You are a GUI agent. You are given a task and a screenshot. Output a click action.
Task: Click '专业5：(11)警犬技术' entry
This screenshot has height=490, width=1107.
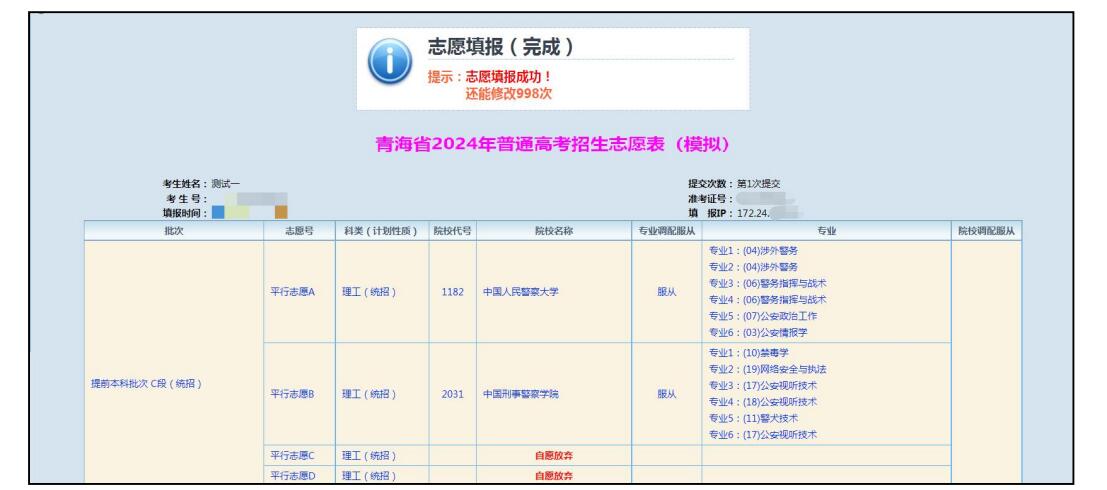pyautogui.click(x=754, y=418)
